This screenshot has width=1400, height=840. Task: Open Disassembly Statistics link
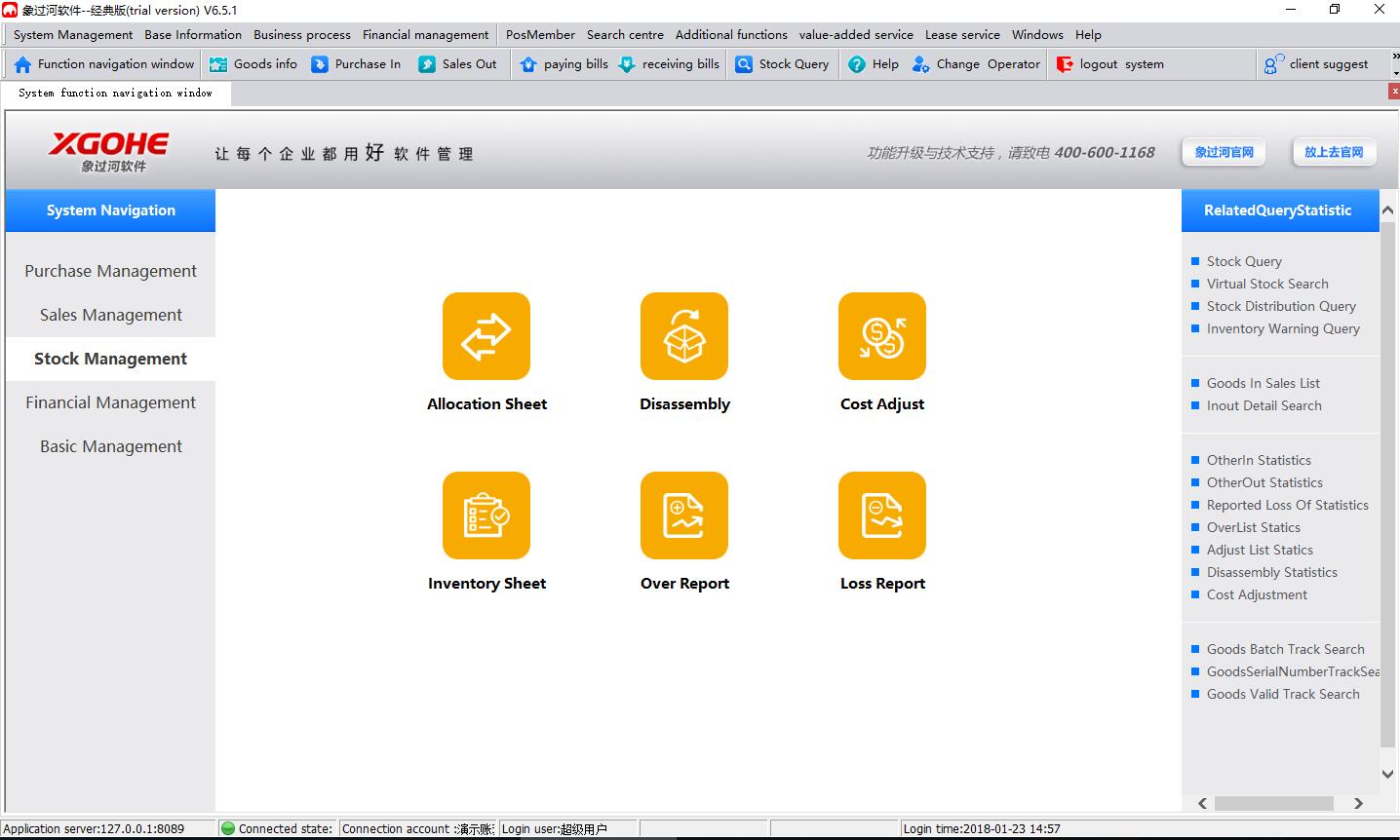tap(1272, 572)
